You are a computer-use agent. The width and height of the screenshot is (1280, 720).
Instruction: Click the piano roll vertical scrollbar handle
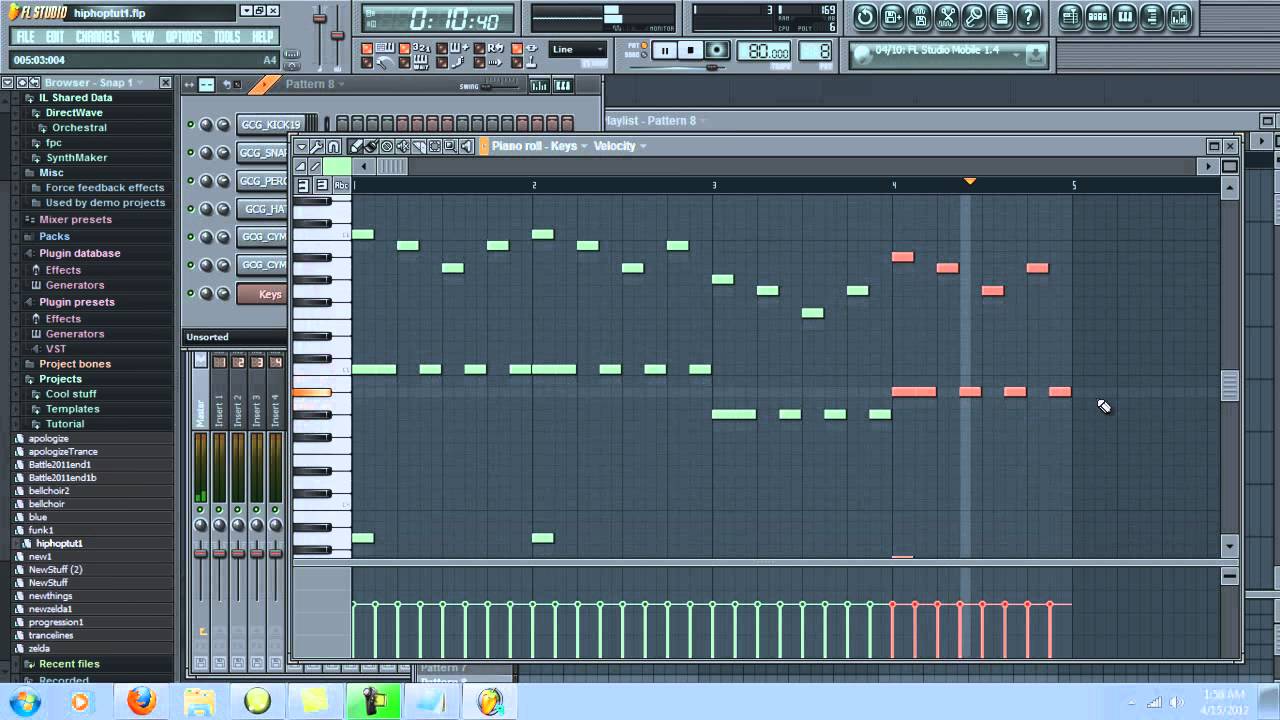(x=1230, y=385)
